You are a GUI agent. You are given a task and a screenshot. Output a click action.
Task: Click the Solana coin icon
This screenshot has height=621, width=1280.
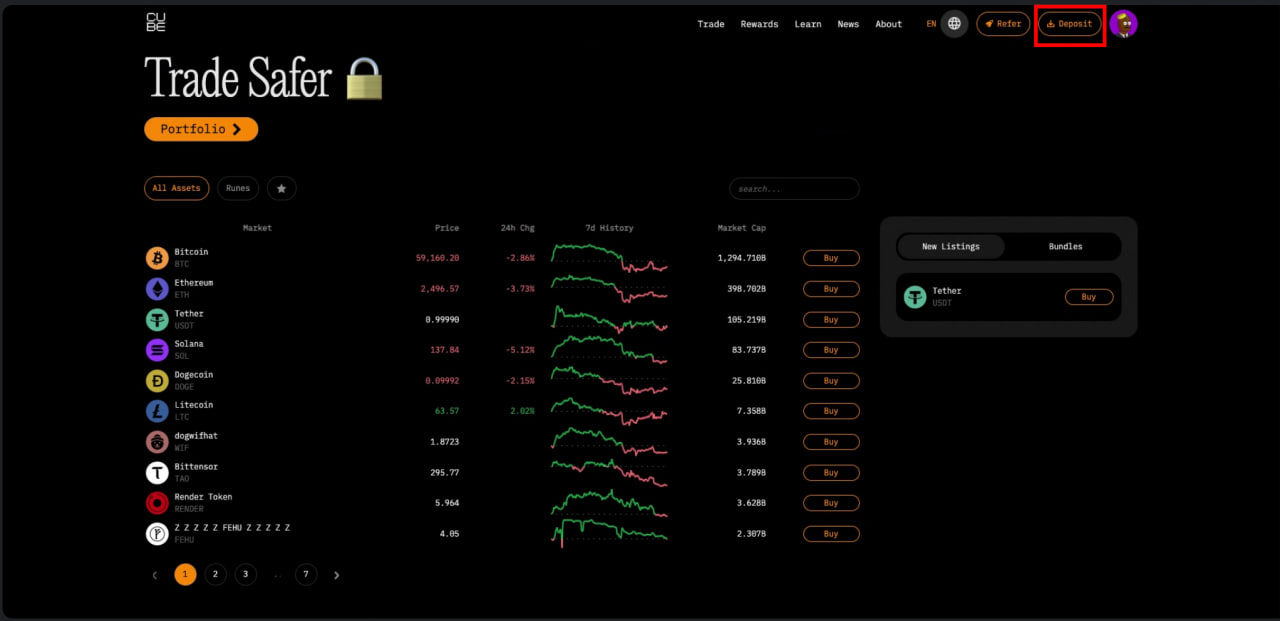tap(157, 350)
